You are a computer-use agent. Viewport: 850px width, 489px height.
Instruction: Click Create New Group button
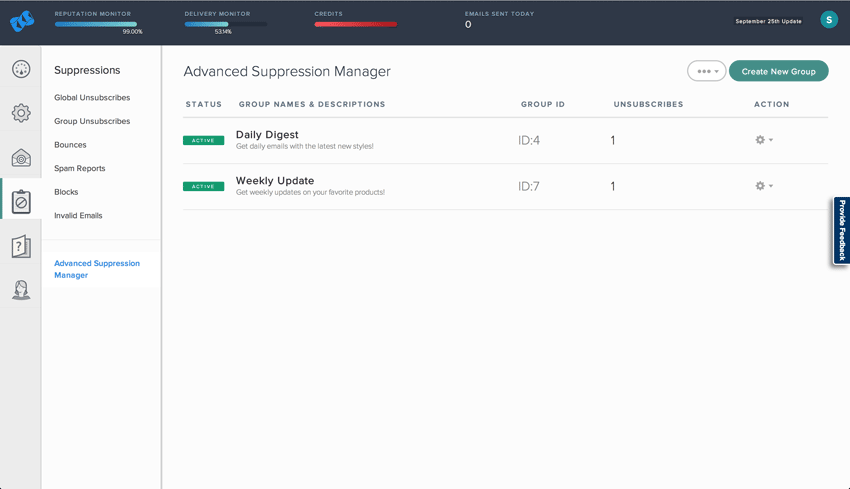click(x=778, y=71)
